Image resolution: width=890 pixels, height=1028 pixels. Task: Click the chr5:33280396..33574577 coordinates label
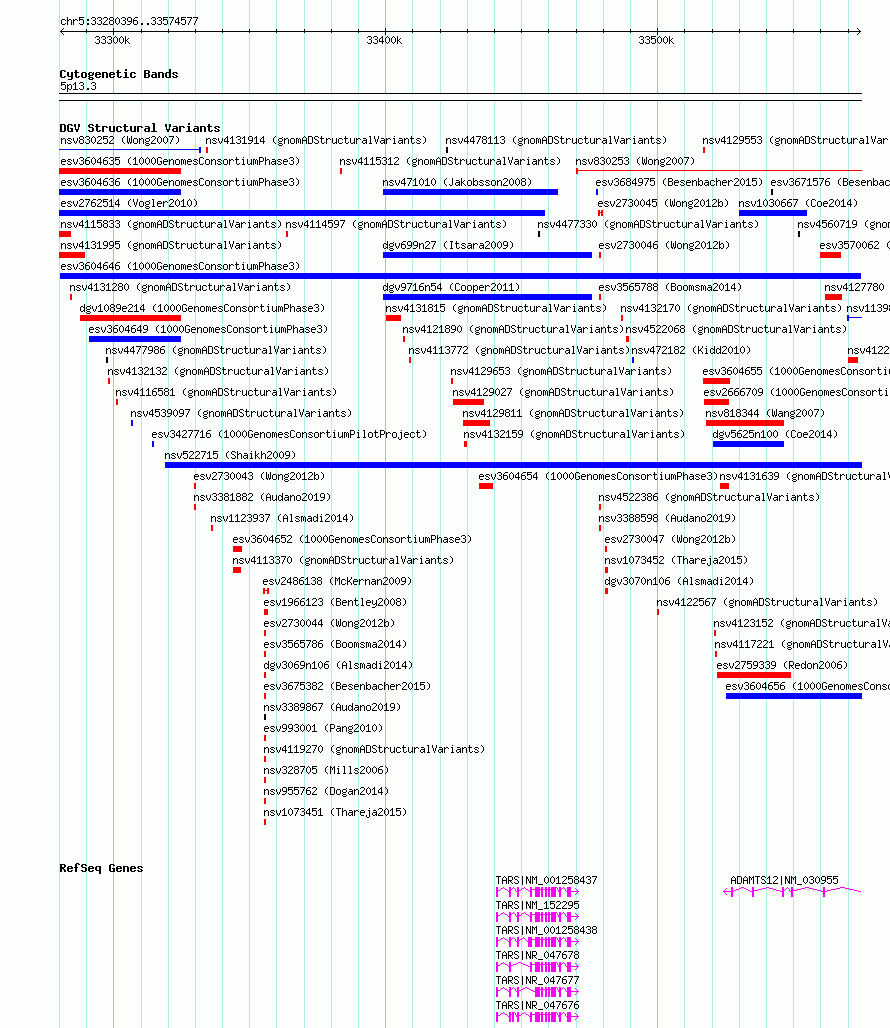(129, 21)
